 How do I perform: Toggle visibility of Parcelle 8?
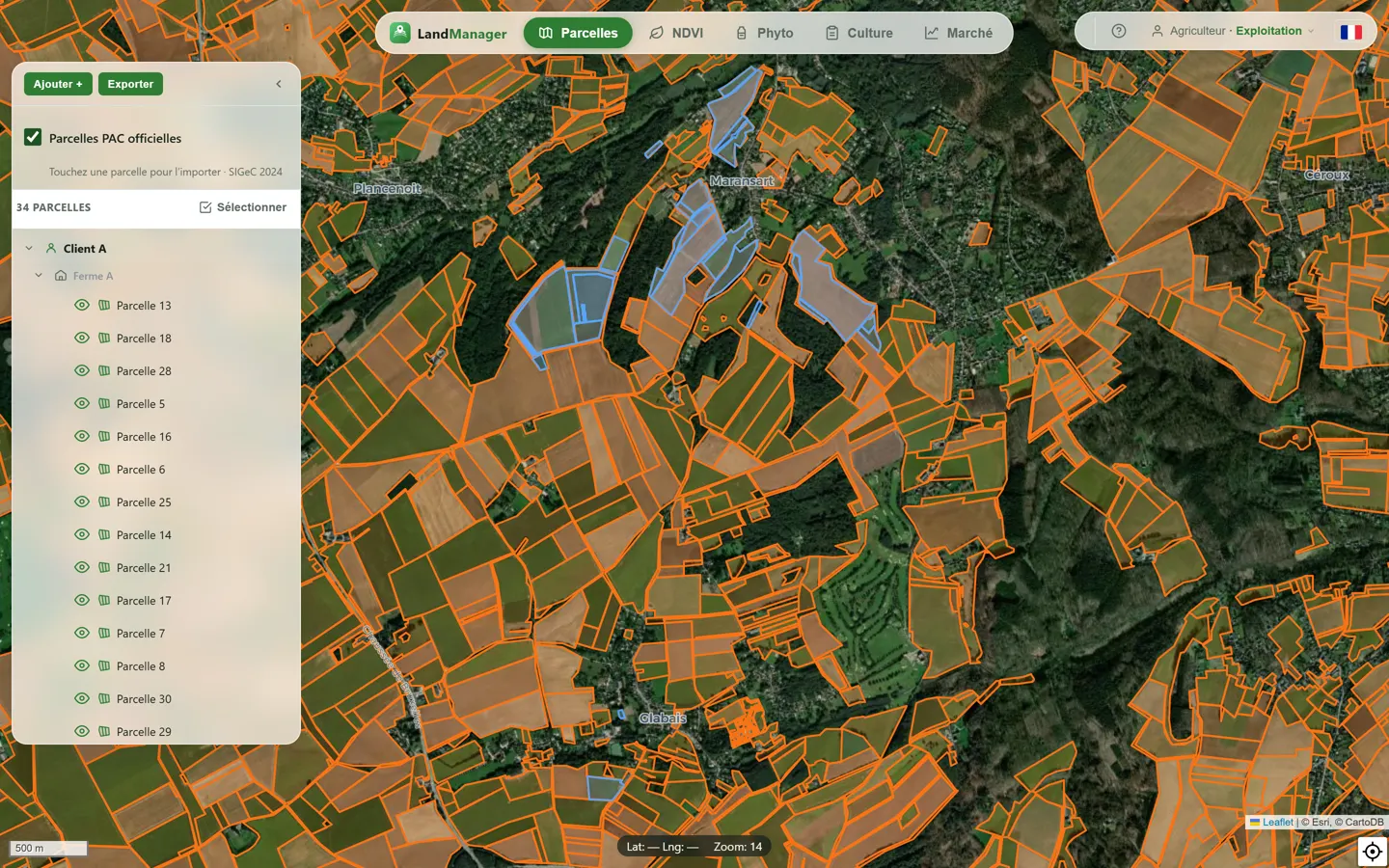82,665
